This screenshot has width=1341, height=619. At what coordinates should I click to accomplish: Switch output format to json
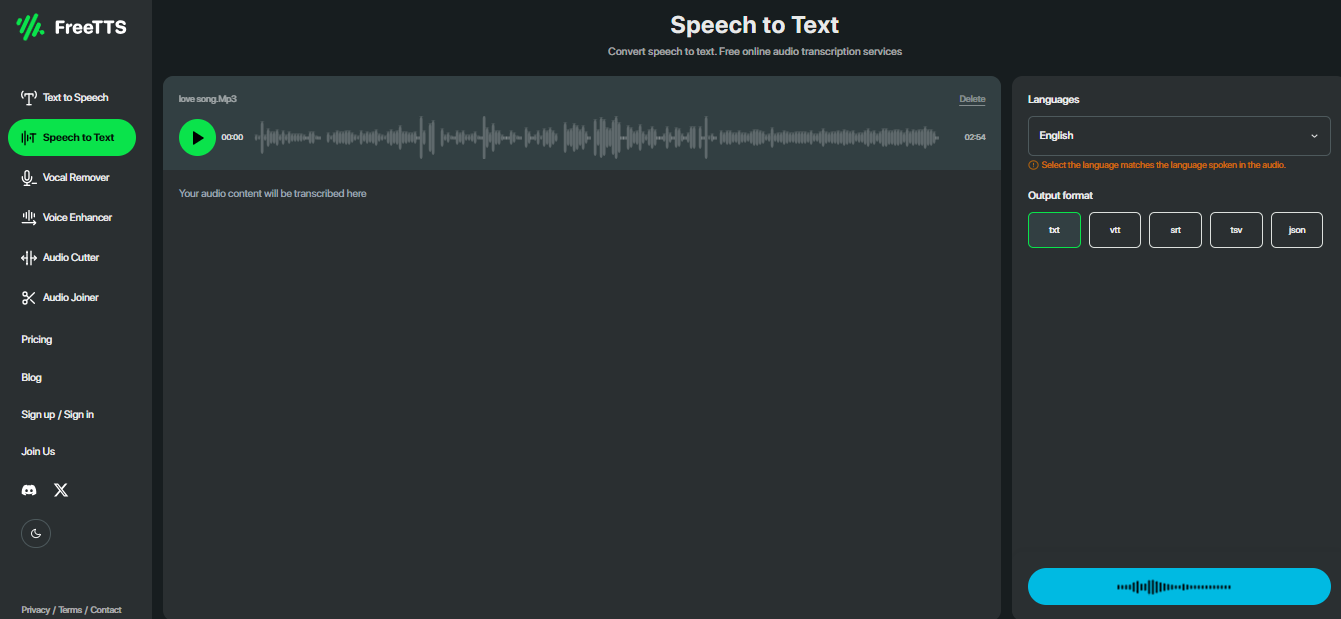1297,229
